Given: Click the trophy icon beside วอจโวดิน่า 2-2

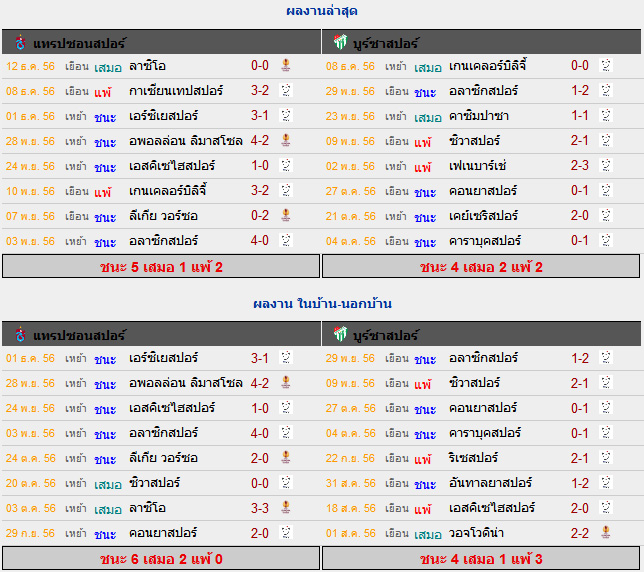Looking at the screenshot, I should pos(606,533).
